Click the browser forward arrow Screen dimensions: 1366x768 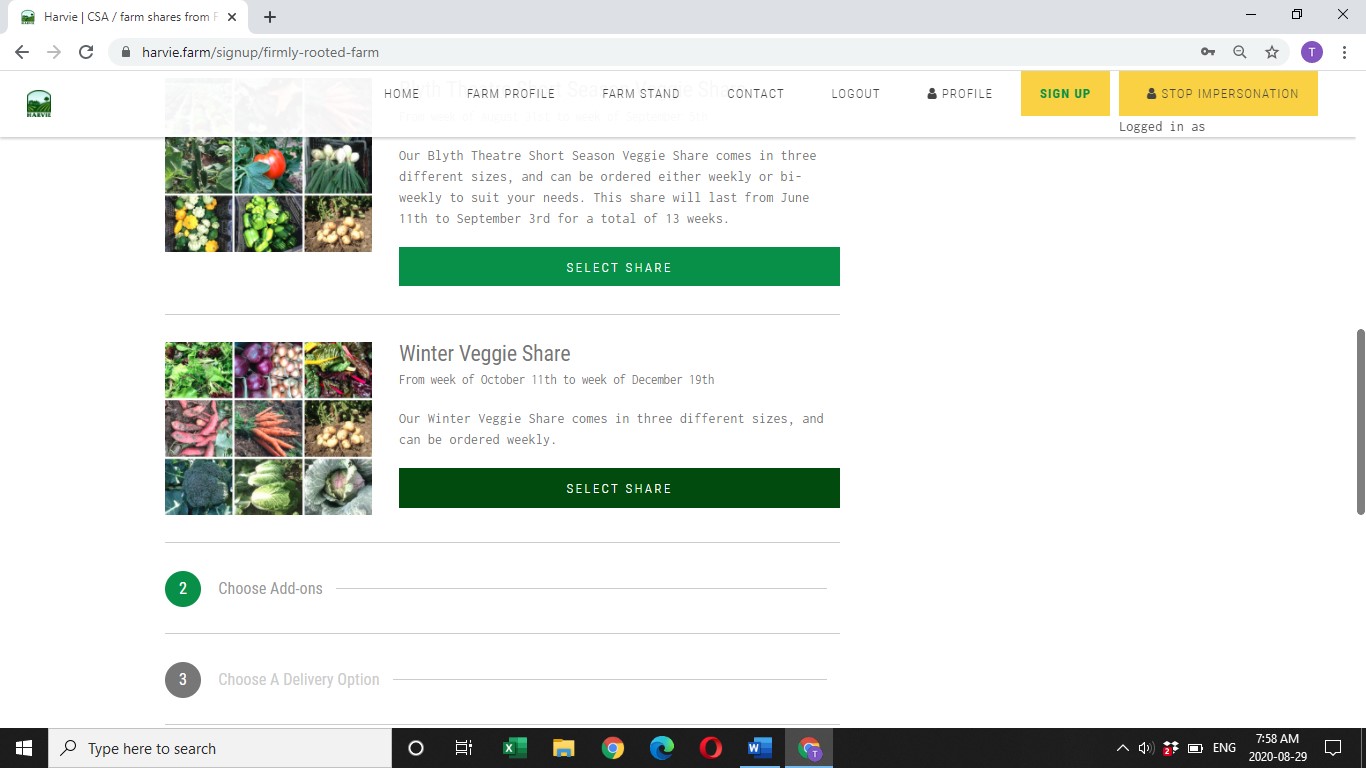[x=54, y=52]
